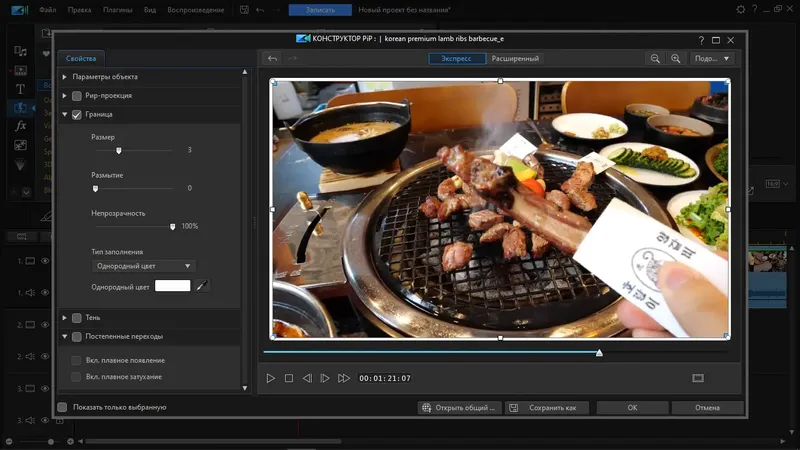Image resolution: width=800 pixels, height=450 pixels.
Task: Switch to Расширенный mode
Action: pyautogui.click(x=515, y=59)
